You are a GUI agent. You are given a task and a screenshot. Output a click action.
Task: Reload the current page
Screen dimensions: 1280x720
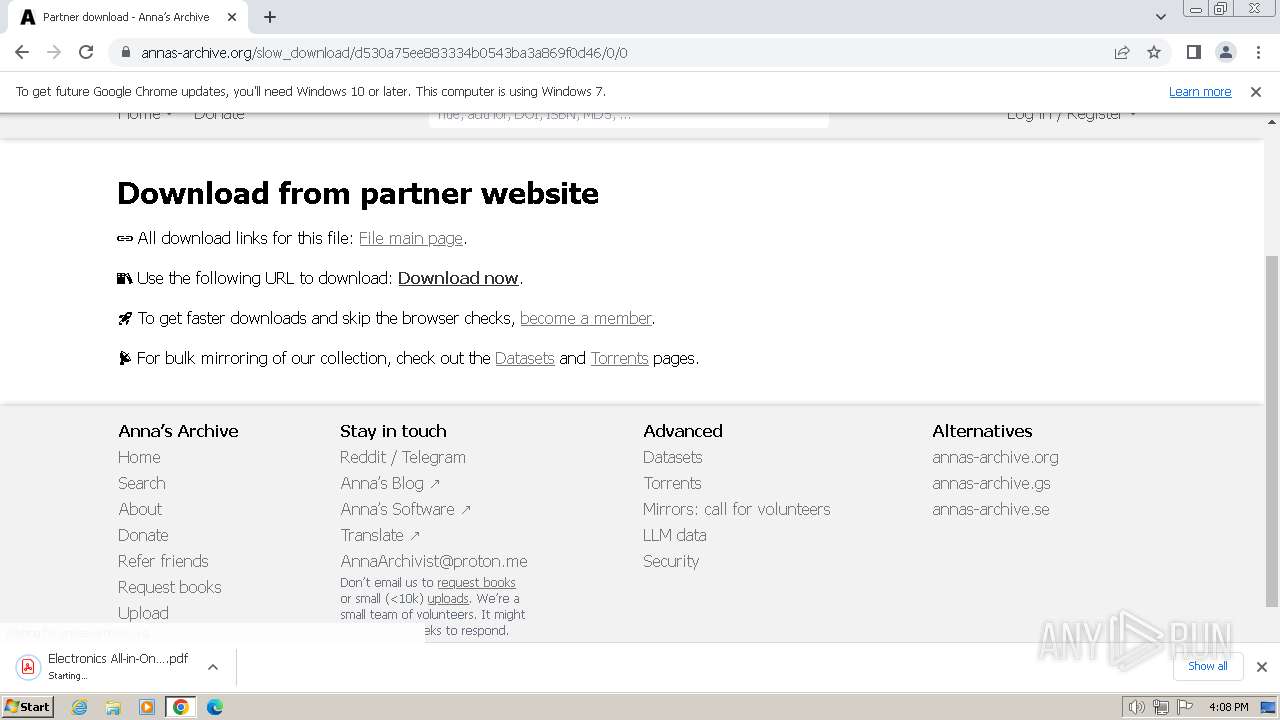86,52
